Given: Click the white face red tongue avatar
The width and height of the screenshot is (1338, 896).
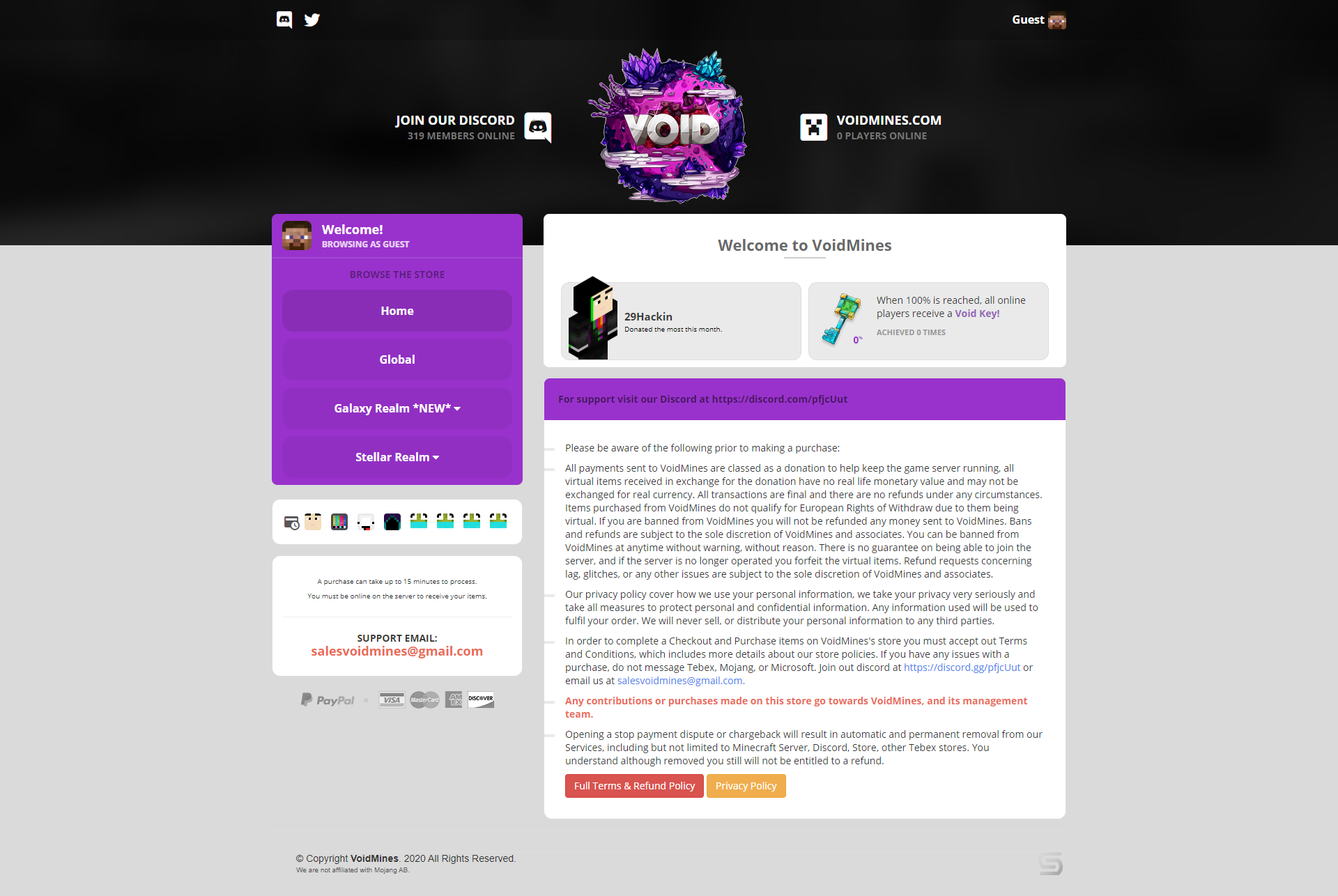Looking at the screenshot, I should pos(366,522).
